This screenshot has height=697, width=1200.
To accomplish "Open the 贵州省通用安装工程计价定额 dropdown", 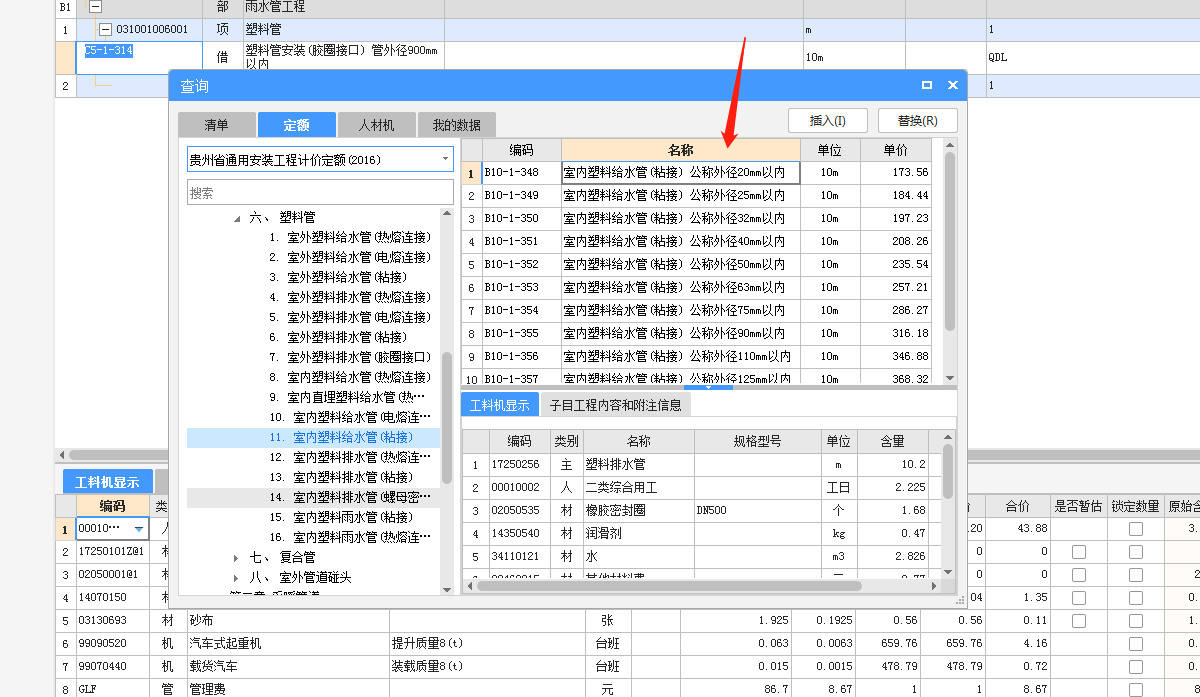I will [x=445, y=159].
